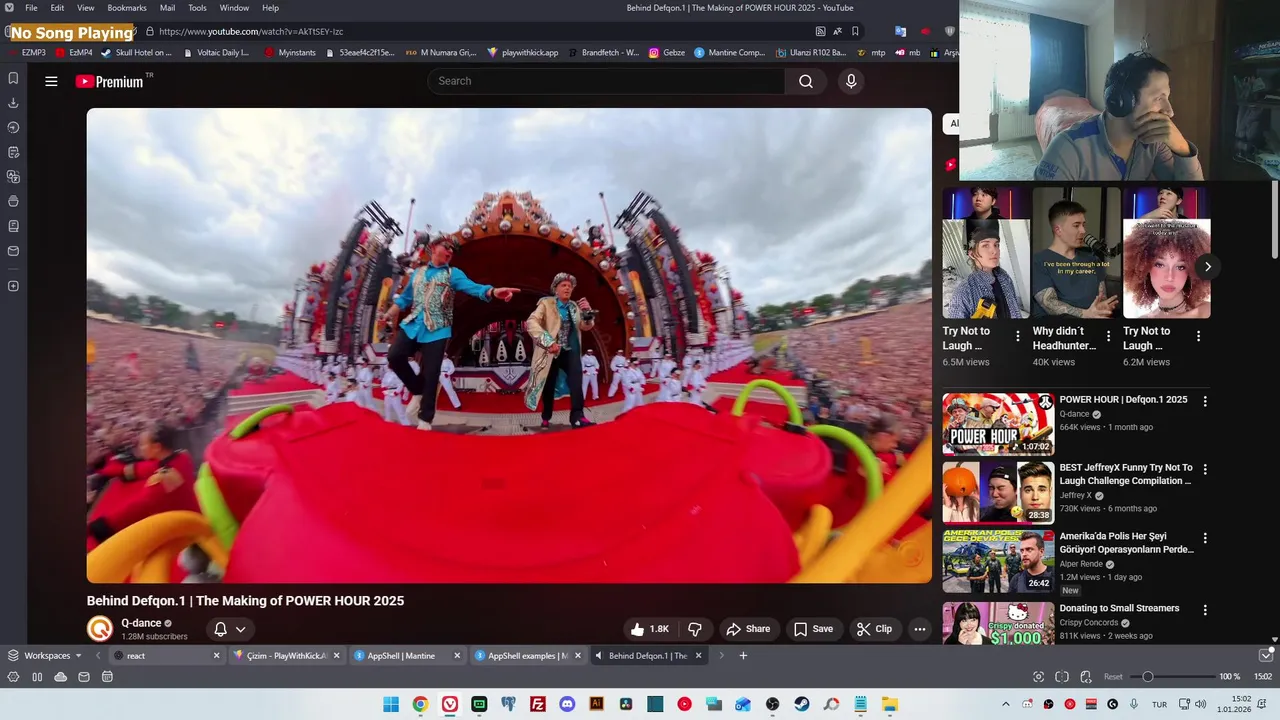Open Vivaldi bookmarks panel in sidebar
The width and height of the screenshot is (1280, 720).
click(x=13, y=78)
